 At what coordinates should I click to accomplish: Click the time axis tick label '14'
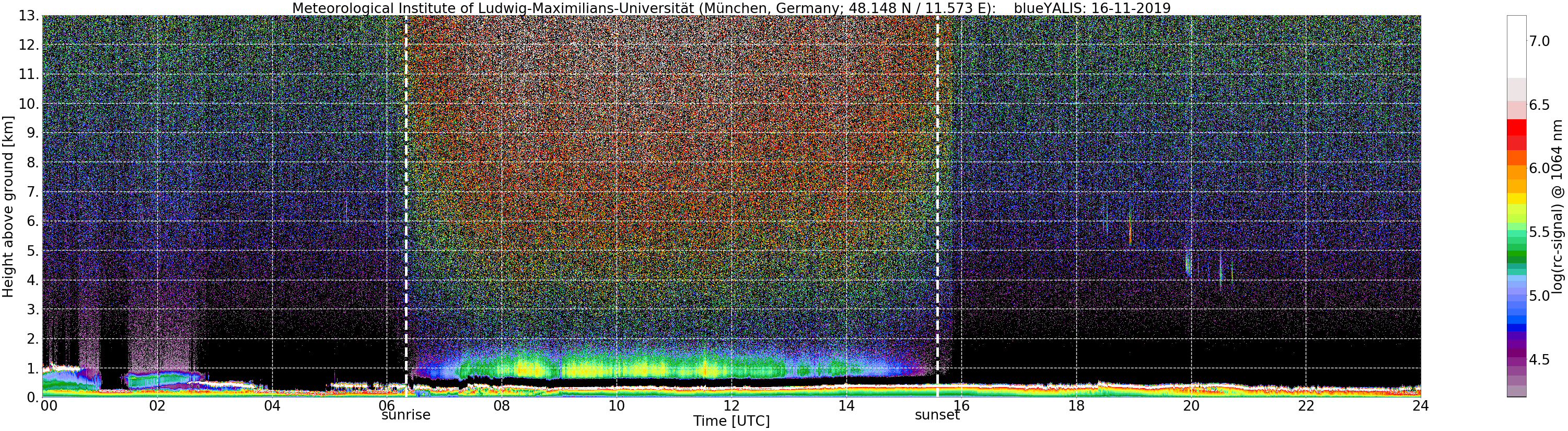tap(846, 406)
